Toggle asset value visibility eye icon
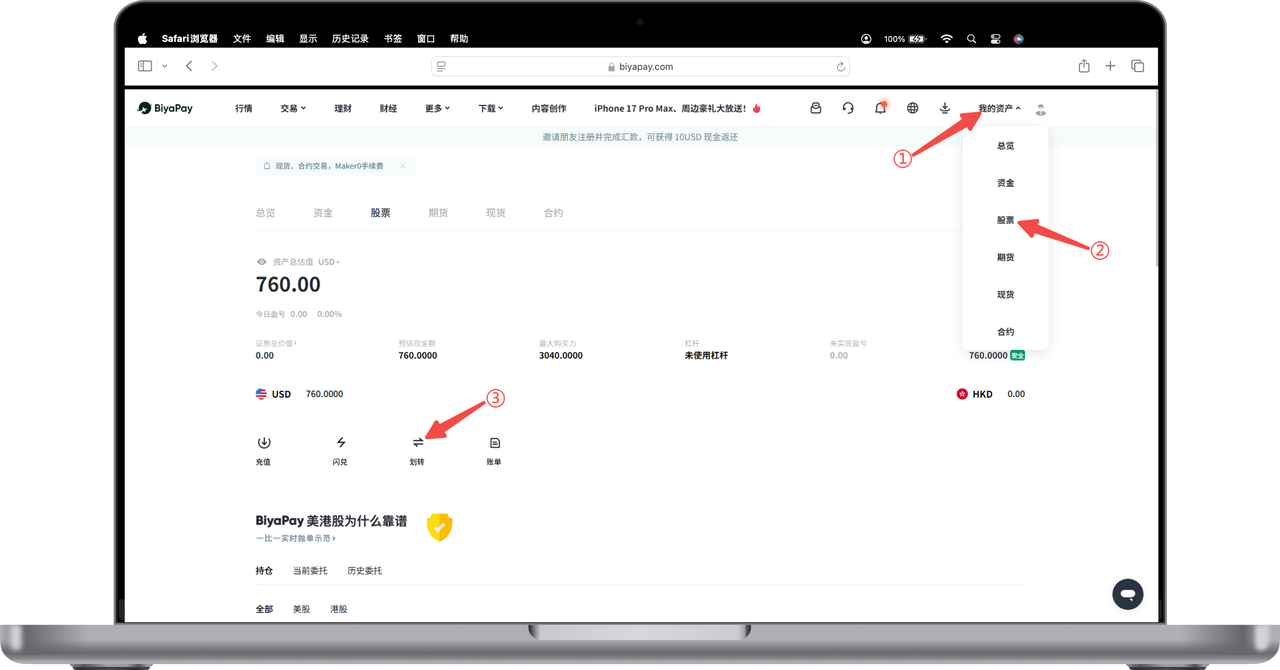 tap(262, 262)
